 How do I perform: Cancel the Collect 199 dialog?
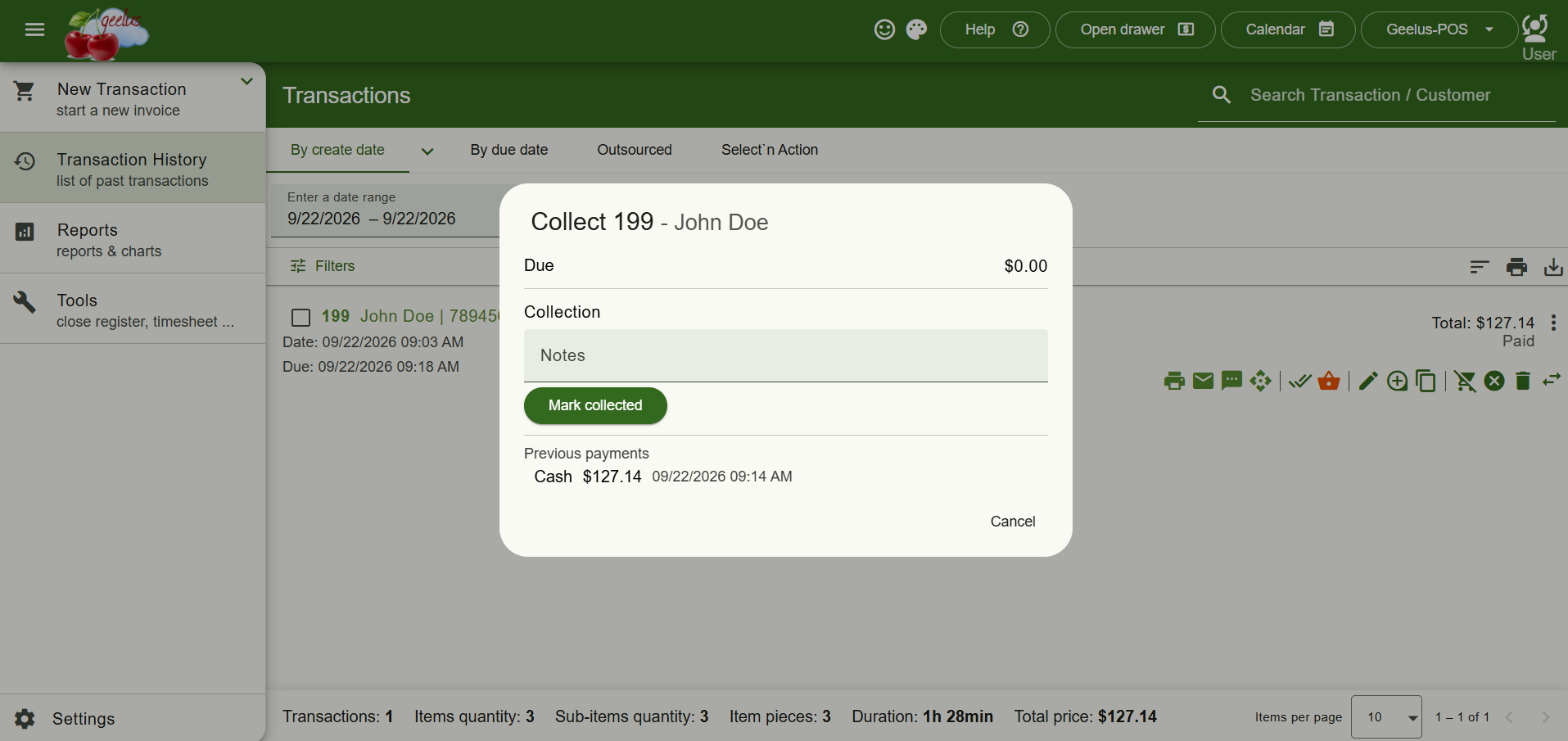point(1013,522)
